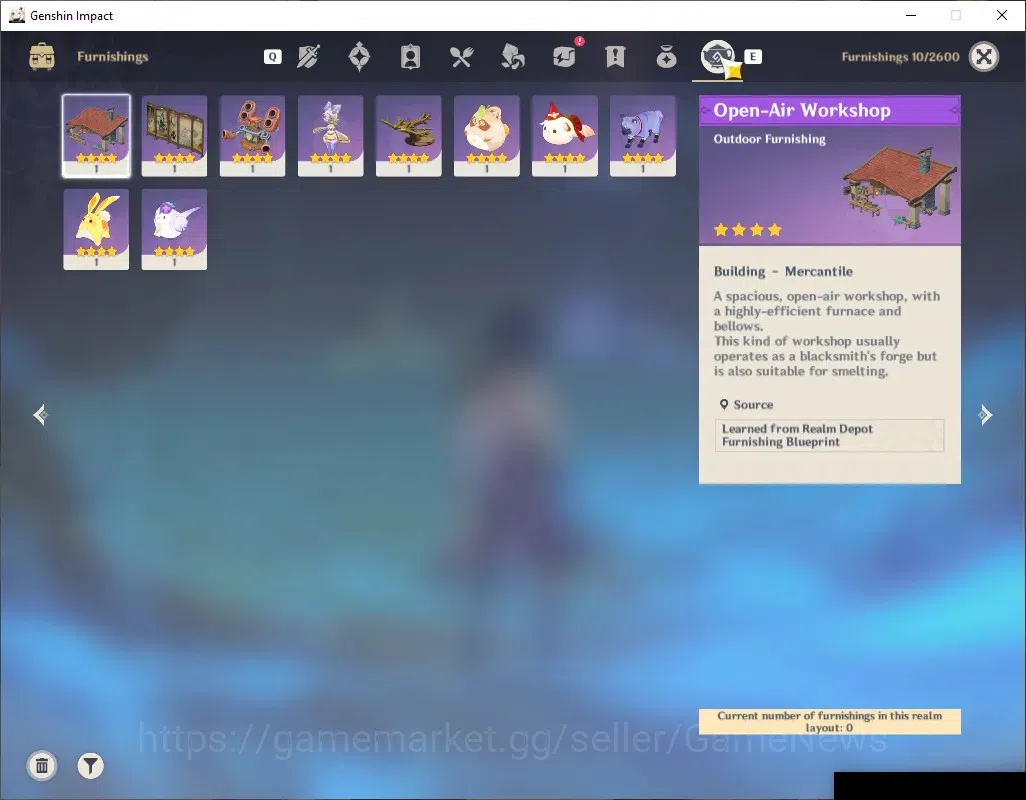Open the Precious Items tab
This screenshot has height=800, width=1026.
coord(666,57)
